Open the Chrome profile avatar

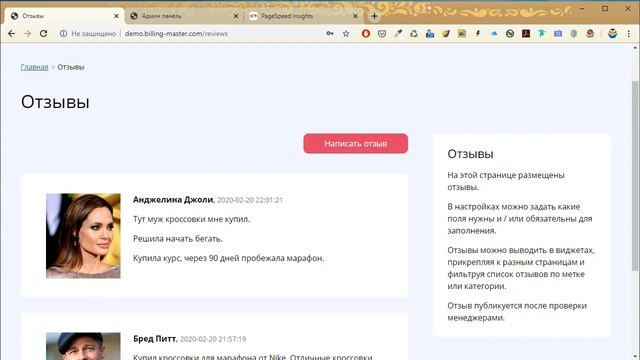click(x=612, y=33)
